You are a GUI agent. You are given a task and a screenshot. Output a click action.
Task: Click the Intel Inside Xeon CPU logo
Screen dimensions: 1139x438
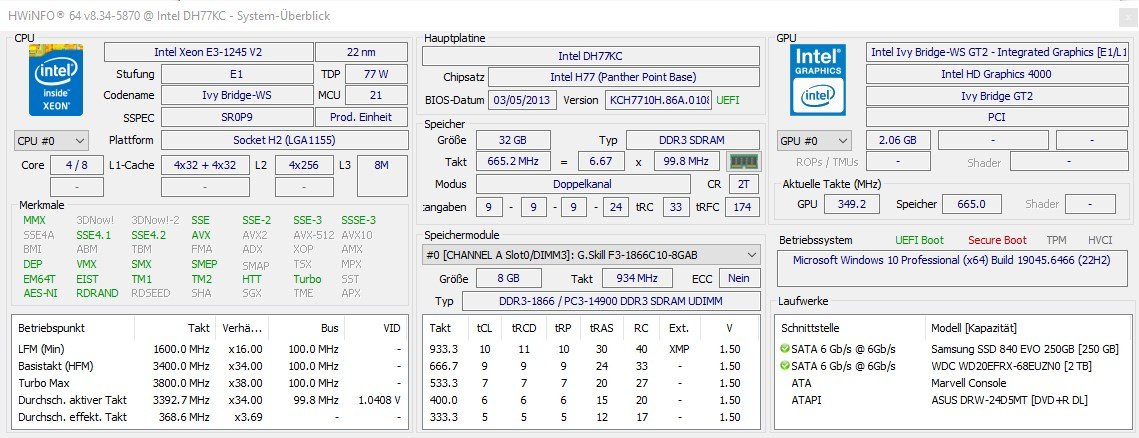tap(56, 80)
